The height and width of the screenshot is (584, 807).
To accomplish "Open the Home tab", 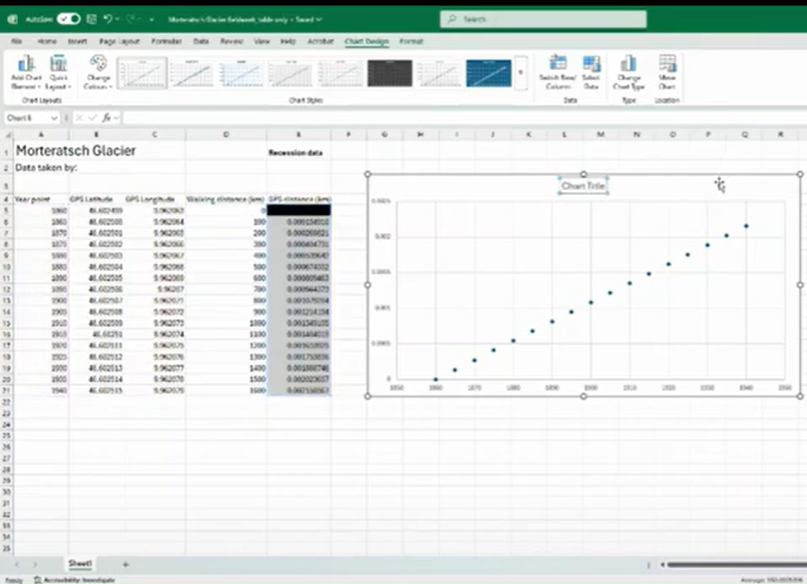I will (47, 41).
